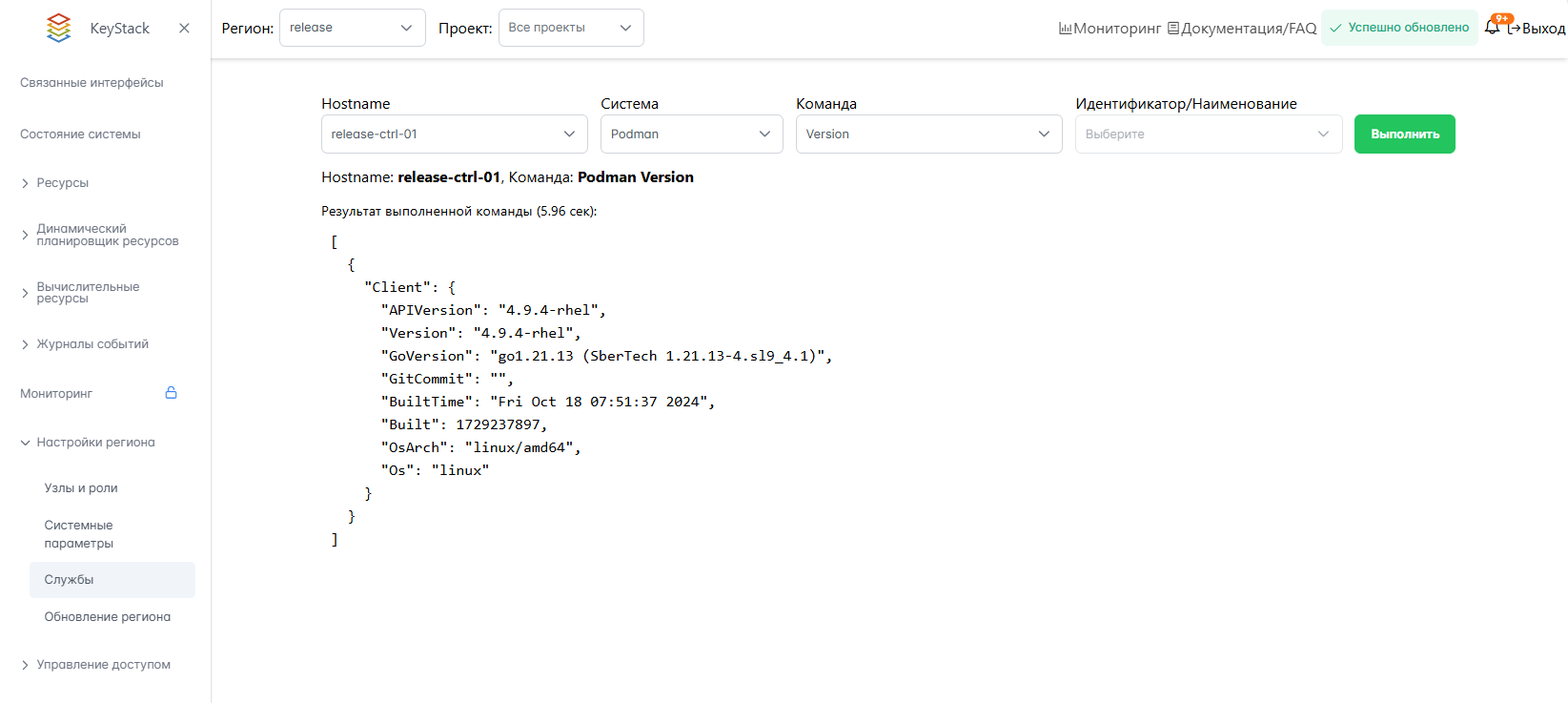
Task: Click the Идентификатор/Наименование select field
Action: pyautogui.click(x=1208, y=134)
